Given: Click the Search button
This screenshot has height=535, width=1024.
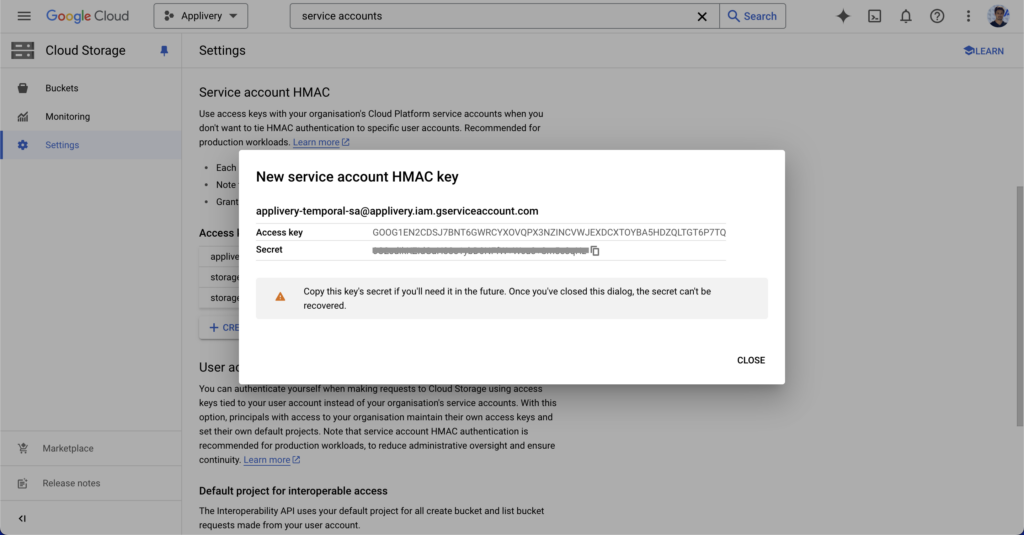Looking at the screenshot, I should point(752,16).
